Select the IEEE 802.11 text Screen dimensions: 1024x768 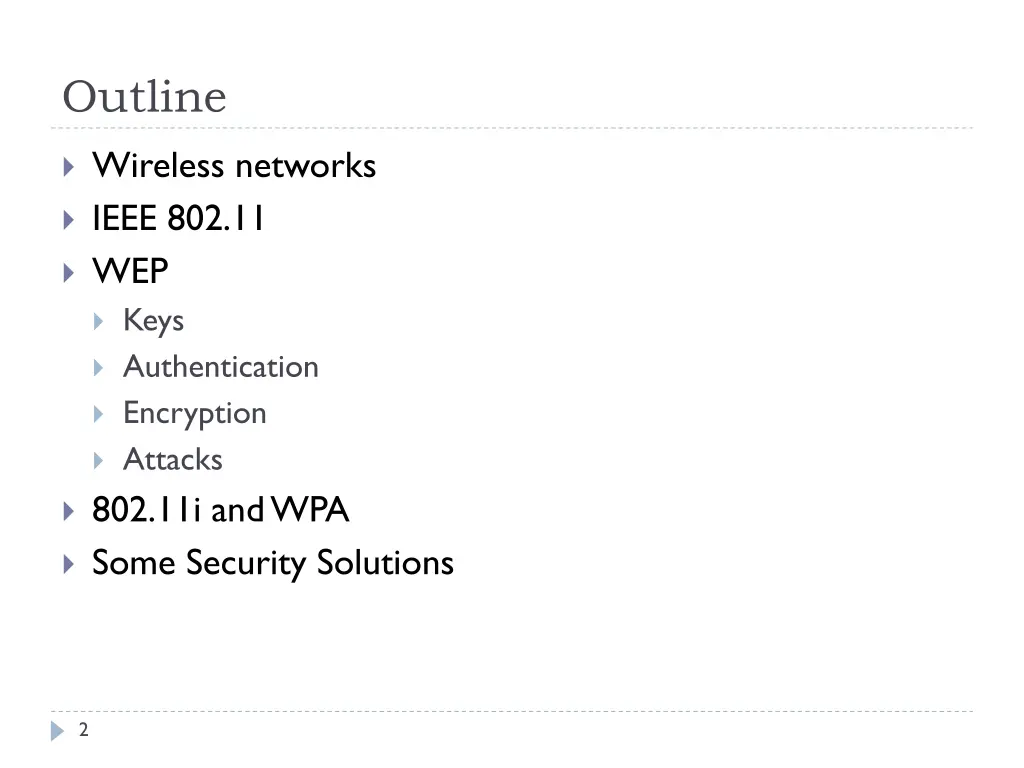click(x=178, y=217)
